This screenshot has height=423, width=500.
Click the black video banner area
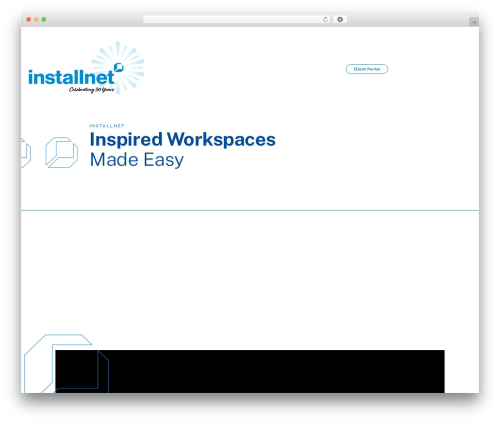(250, 371)
